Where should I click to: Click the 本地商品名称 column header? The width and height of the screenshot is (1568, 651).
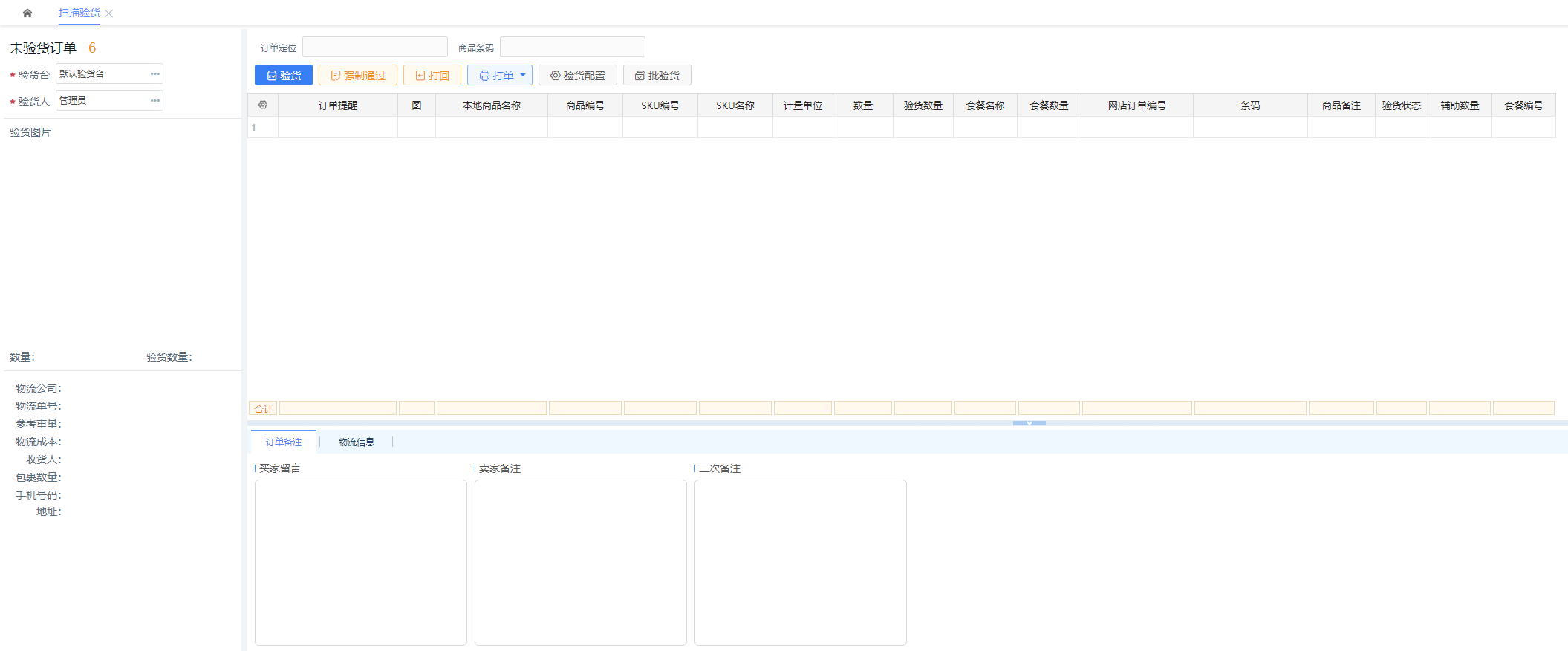492,105
